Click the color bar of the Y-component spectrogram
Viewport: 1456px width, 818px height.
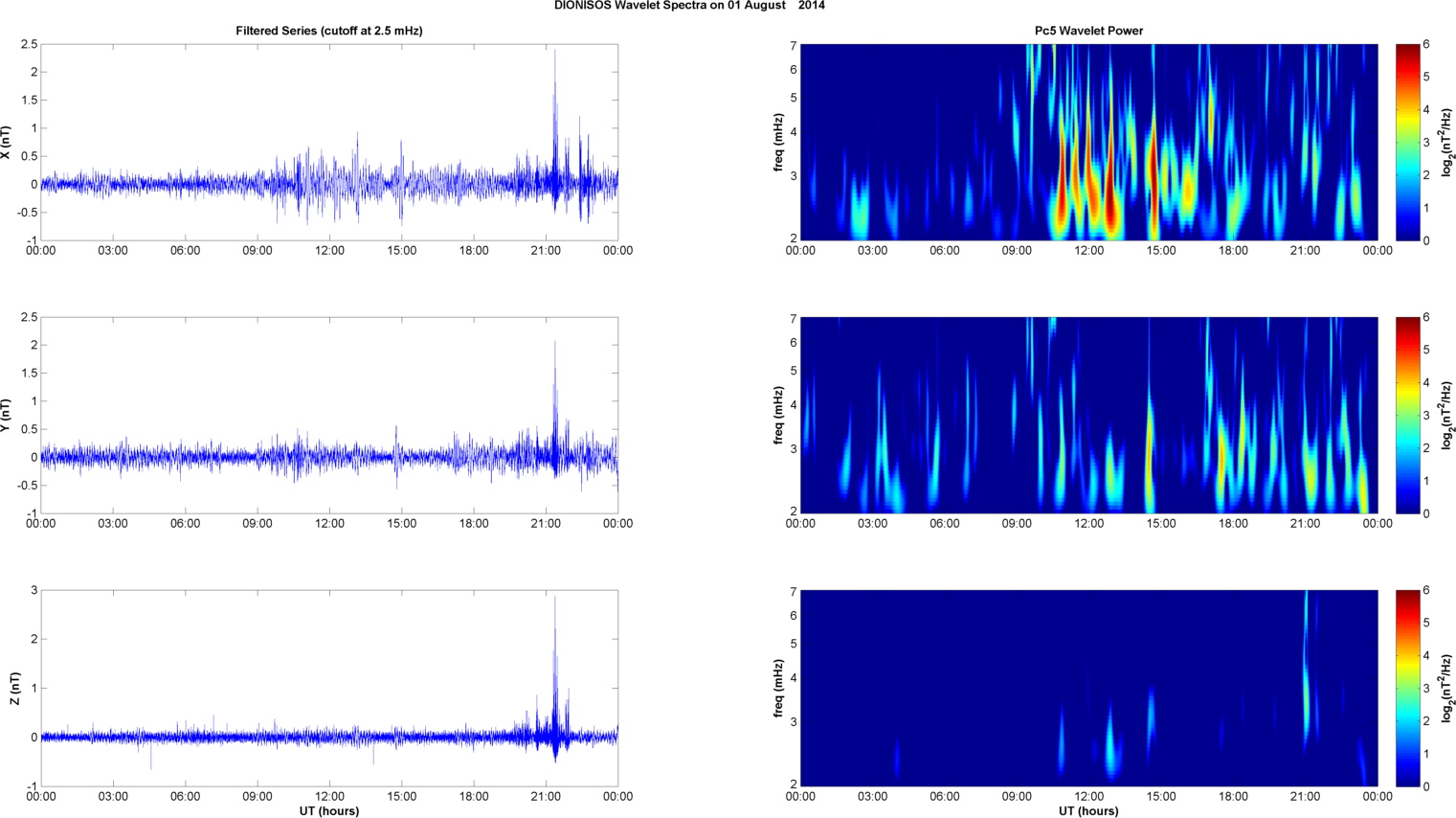[x=1406, y=416]
